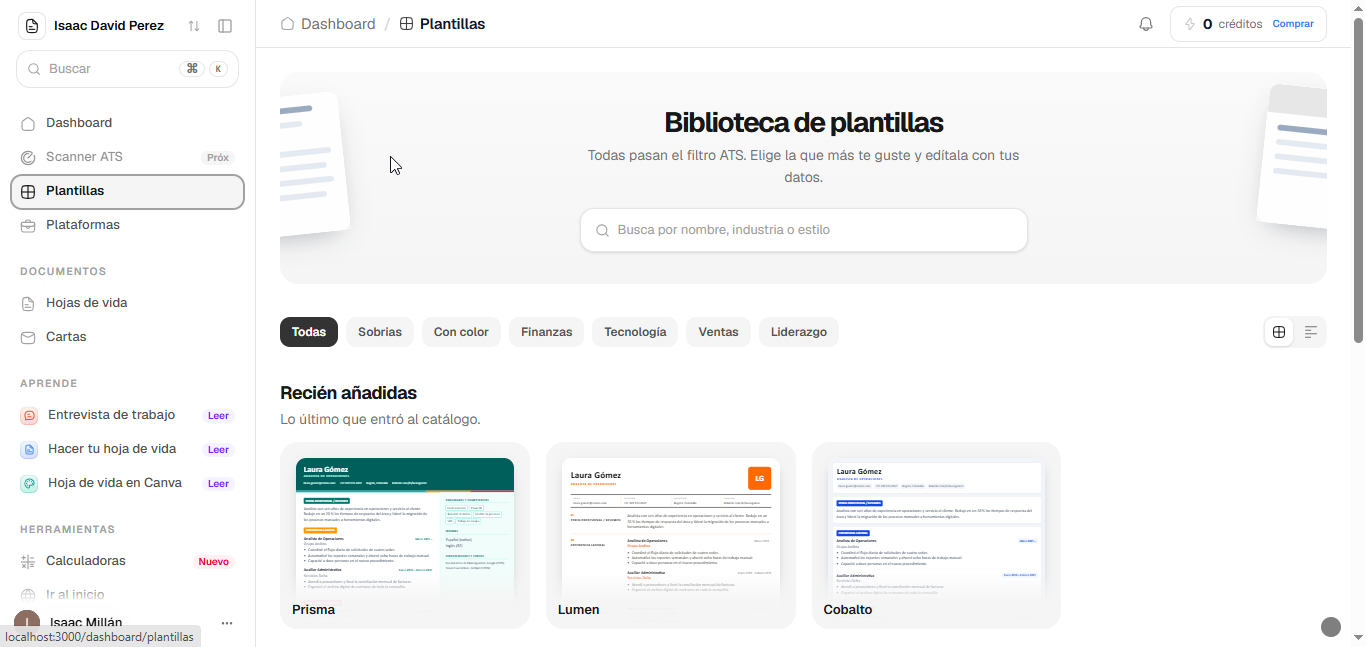This screenshot has height=647, width=1366.
Task: Select the Todas filter chip
Action: [309, 332]
